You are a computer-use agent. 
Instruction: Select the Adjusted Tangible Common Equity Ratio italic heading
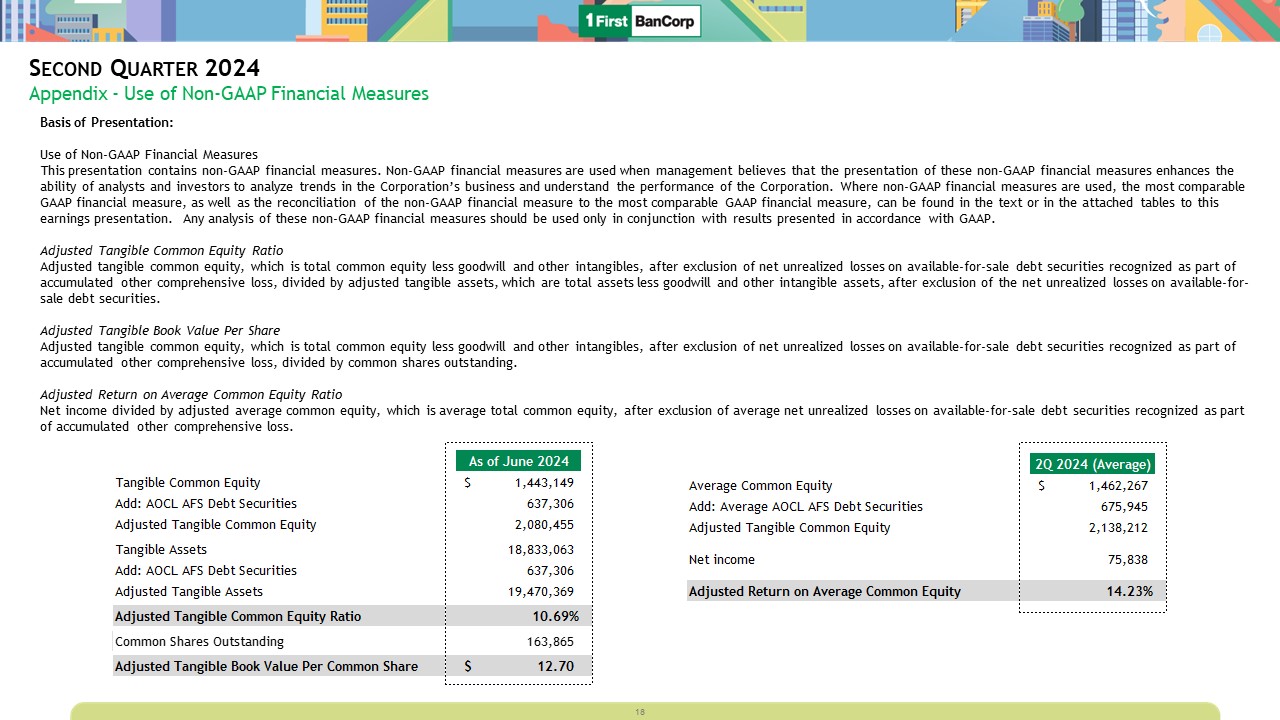click(x=161, y=251)
